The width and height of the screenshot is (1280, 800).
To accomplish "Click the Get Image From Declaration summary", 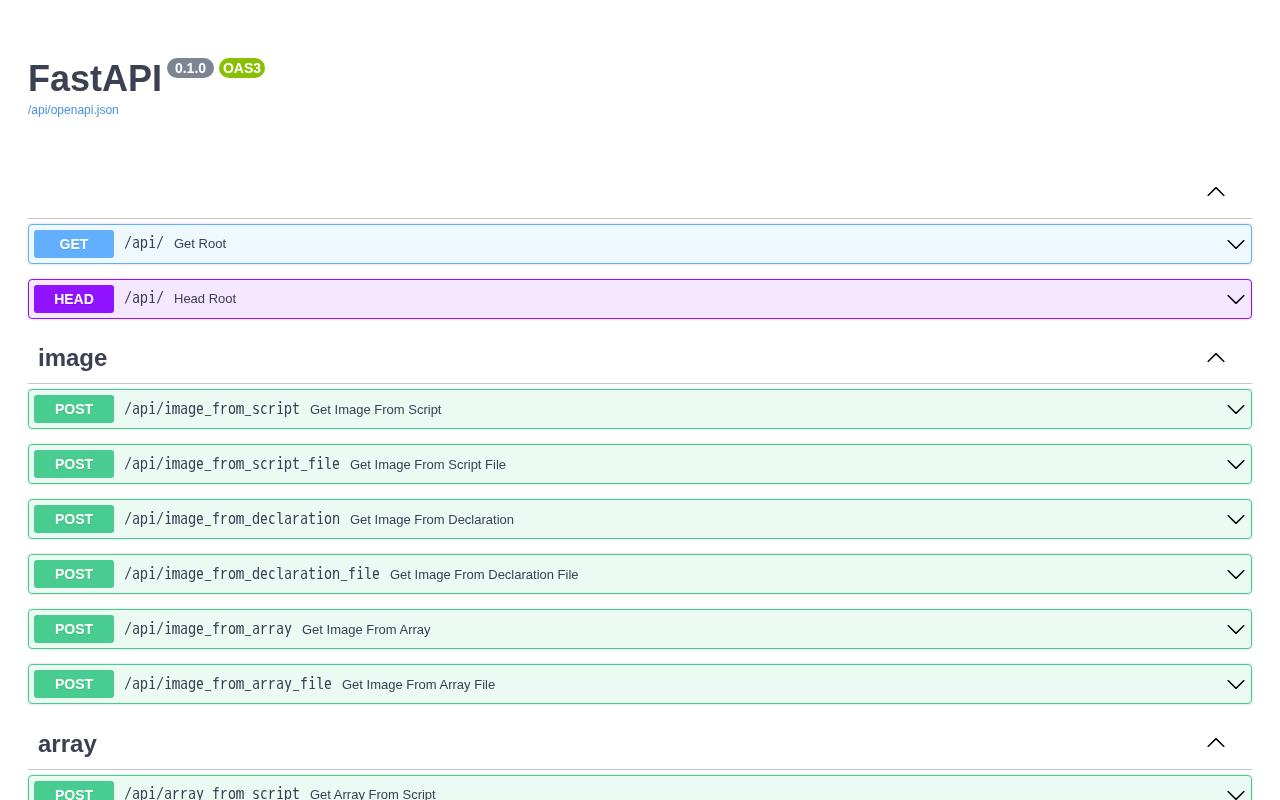I will [x=432, y=519].
